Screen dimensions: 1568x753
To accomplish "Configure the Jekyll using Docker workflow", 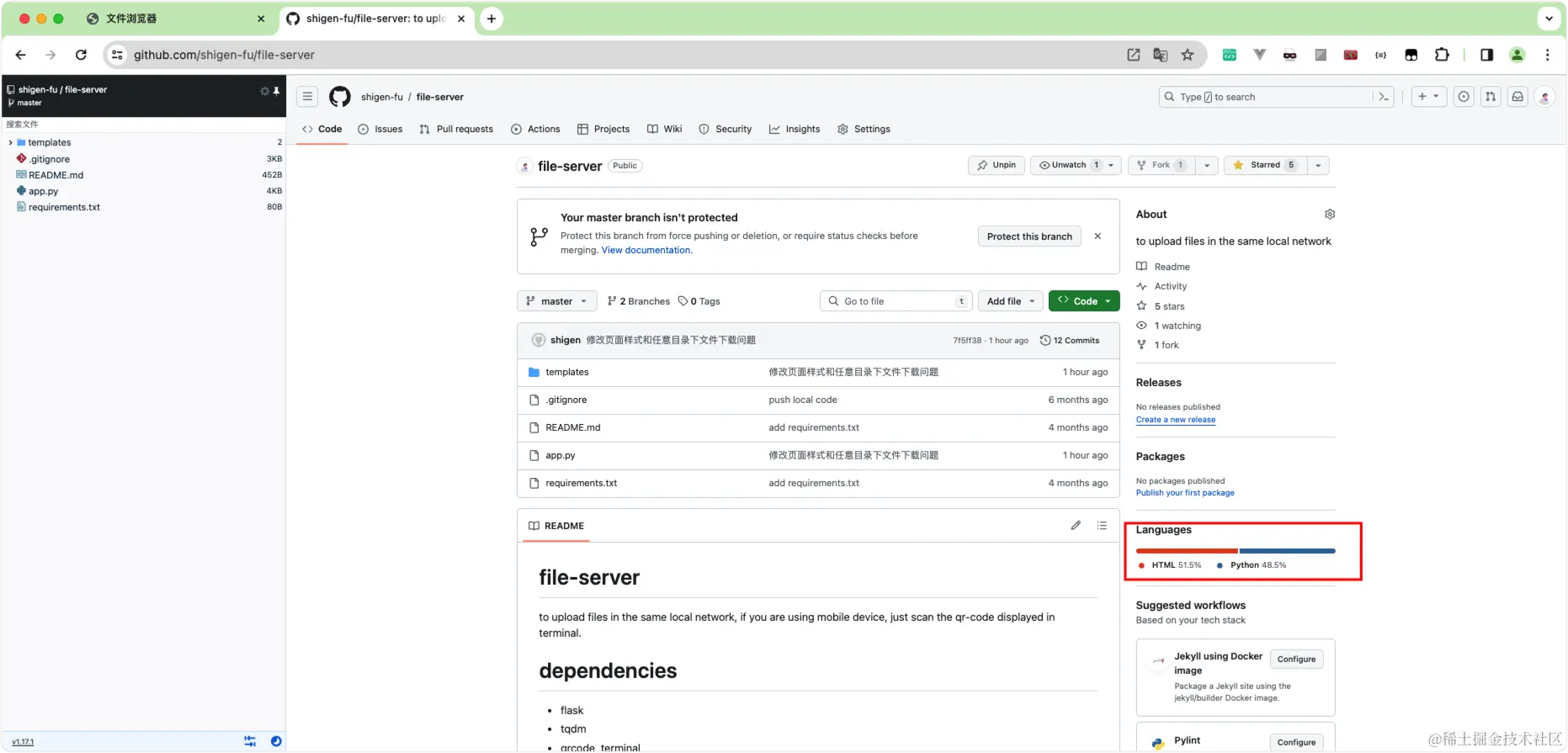I will 1296,660.
